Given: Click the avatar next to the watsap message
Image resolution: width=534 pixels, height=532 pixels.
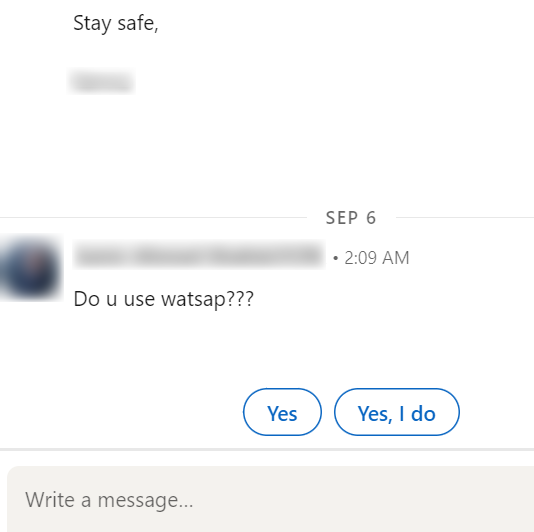Looking at the screenshot, I should pyautogui.click(x=31, y=267).
